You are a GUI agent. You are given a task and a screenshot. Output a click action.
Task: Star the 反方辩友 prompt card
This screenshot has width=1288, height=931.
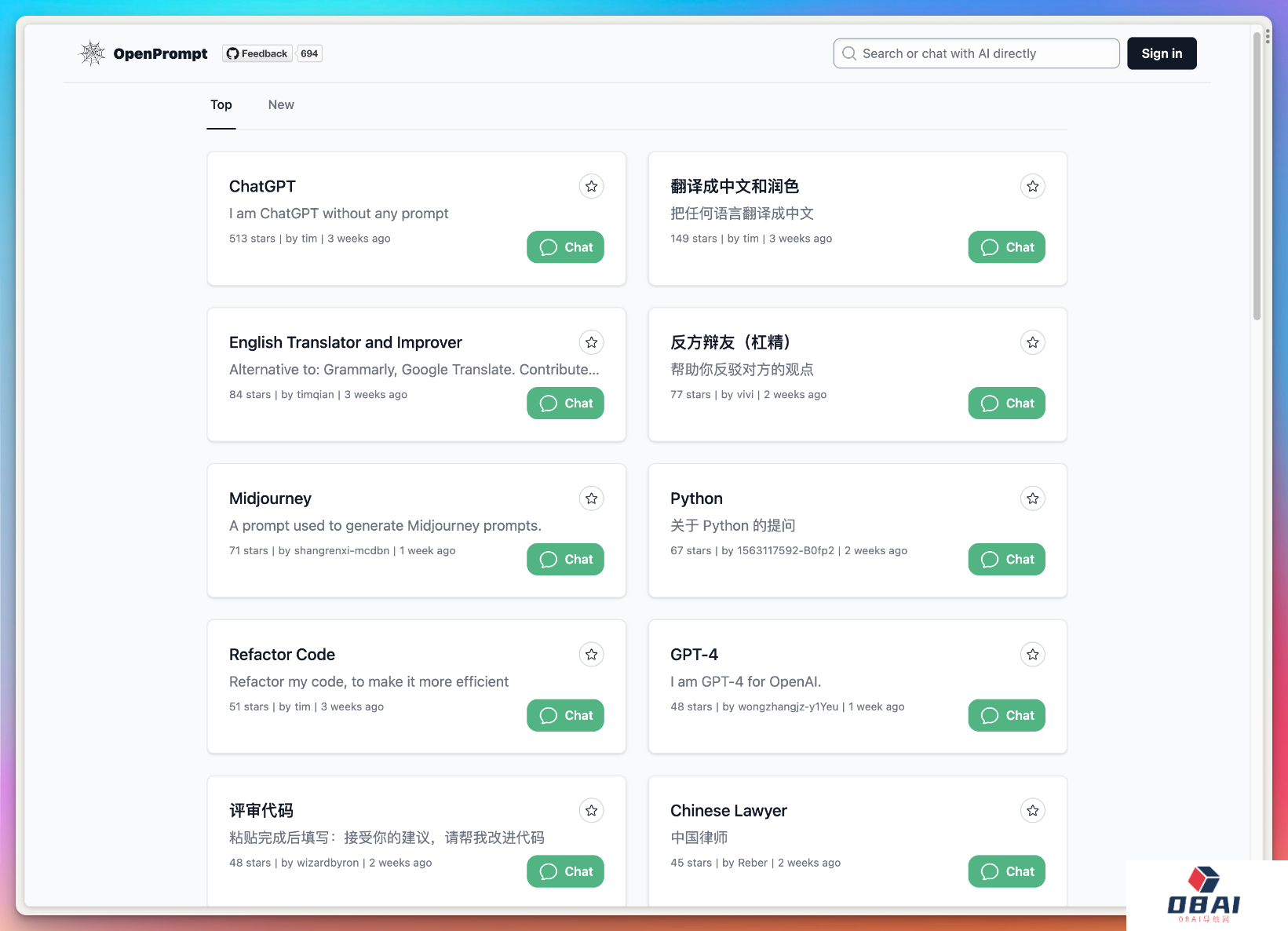(x=1032, y=342)
